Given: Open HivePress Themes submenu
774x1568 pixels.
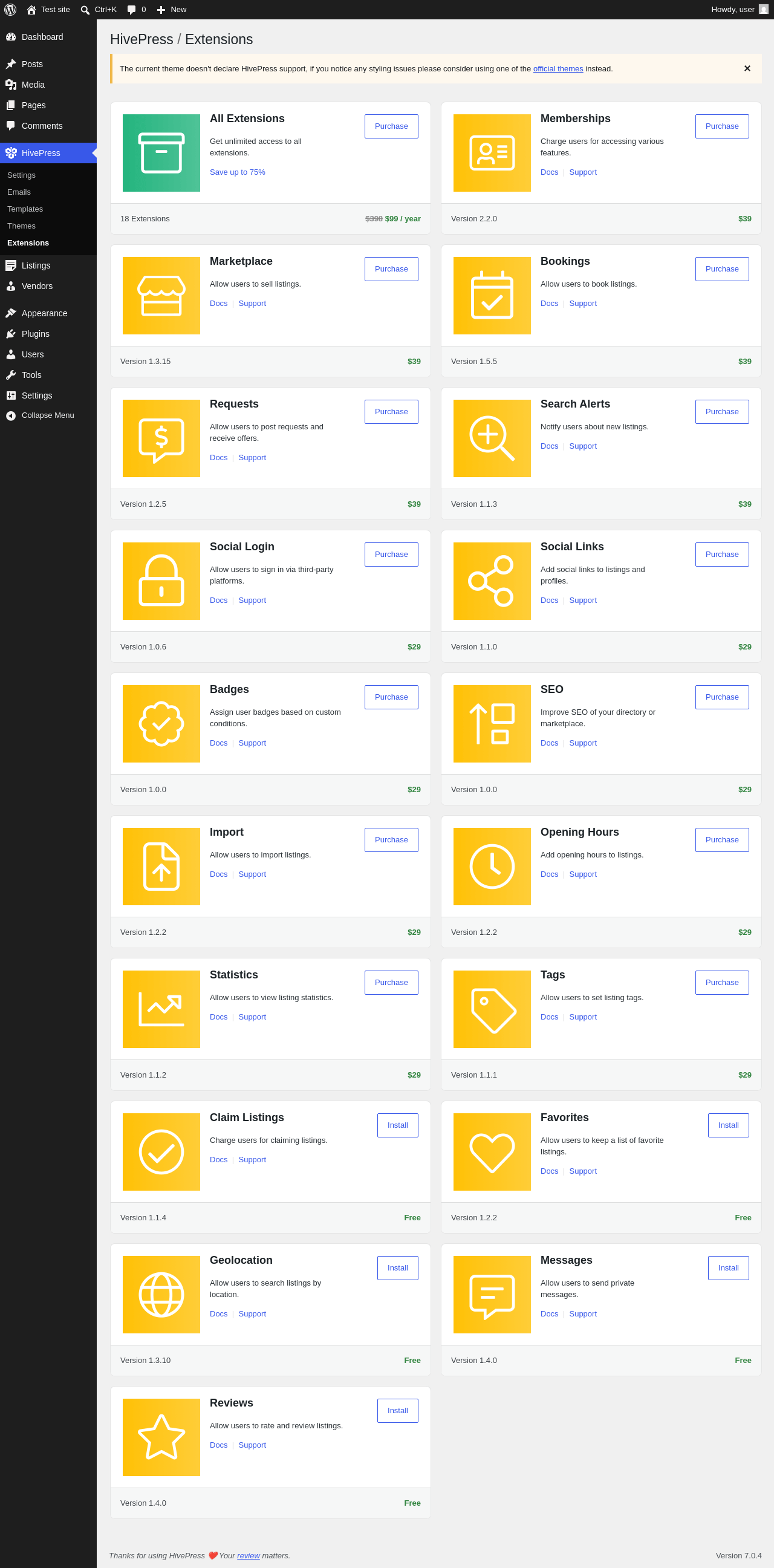Looking at the screenshot, I should click(48, 226).
